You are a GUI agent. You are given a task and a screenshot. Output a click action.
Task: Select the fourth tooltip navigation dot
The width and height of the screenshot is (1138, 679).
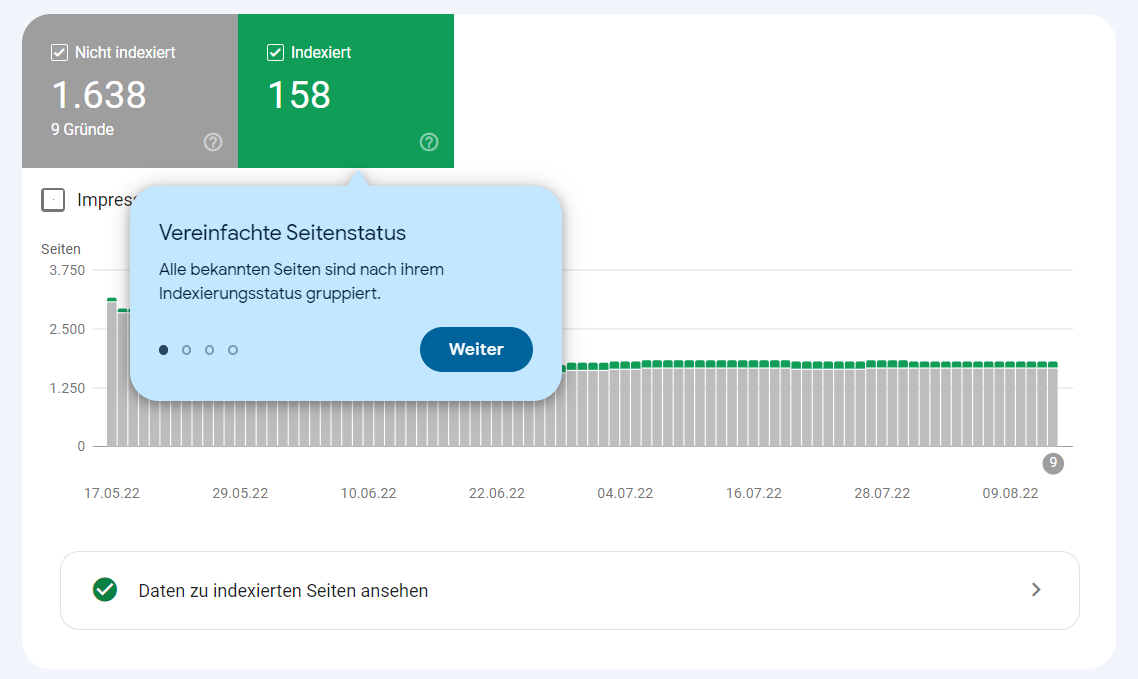click(232, 350)
